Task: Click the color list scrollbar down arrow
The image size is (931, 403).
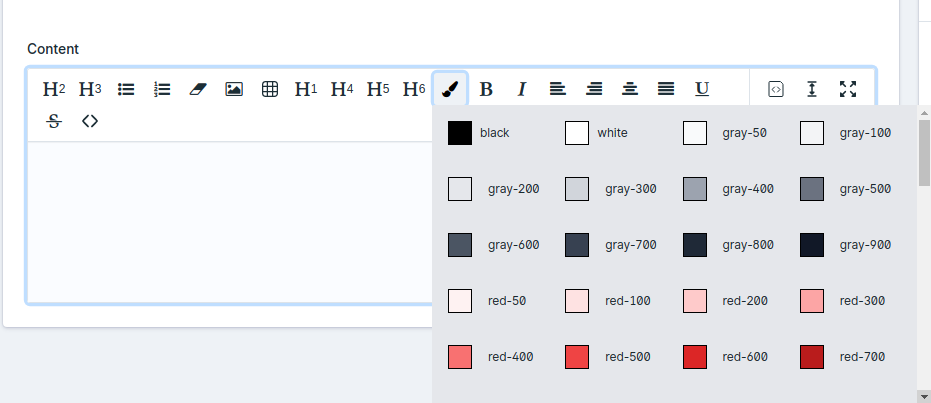Action: click(924, 396)
